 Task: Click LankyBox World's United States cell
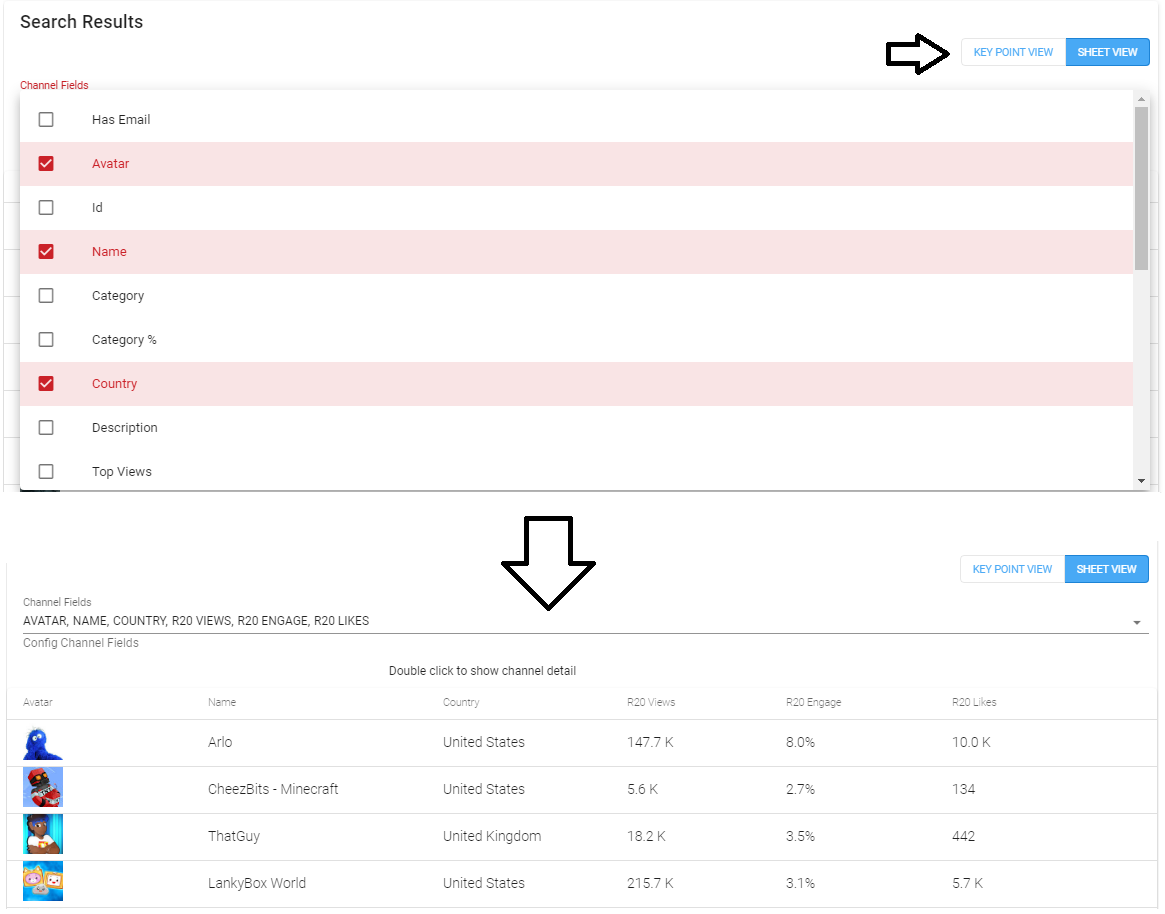pyautogui.click(x=484, y=883)
